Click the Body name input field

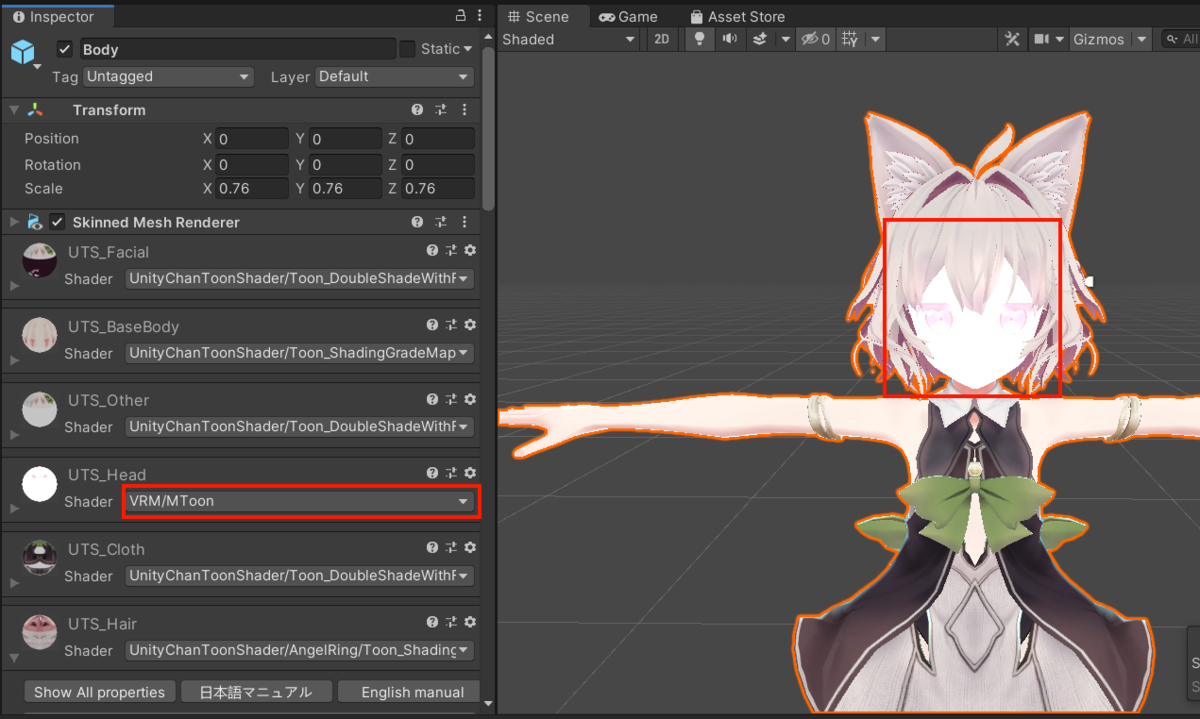click(238, 49)
